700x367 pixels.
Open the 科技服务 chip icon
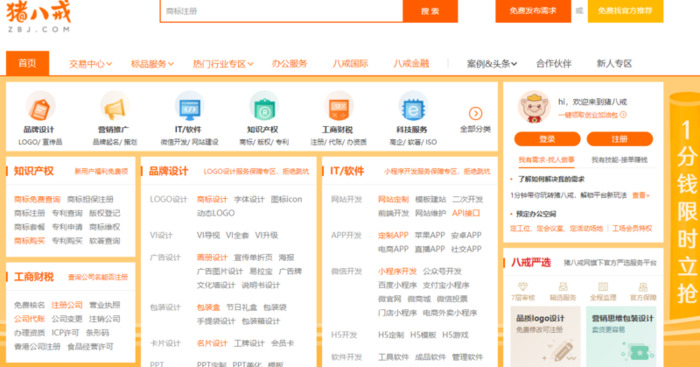pos(412,107)
